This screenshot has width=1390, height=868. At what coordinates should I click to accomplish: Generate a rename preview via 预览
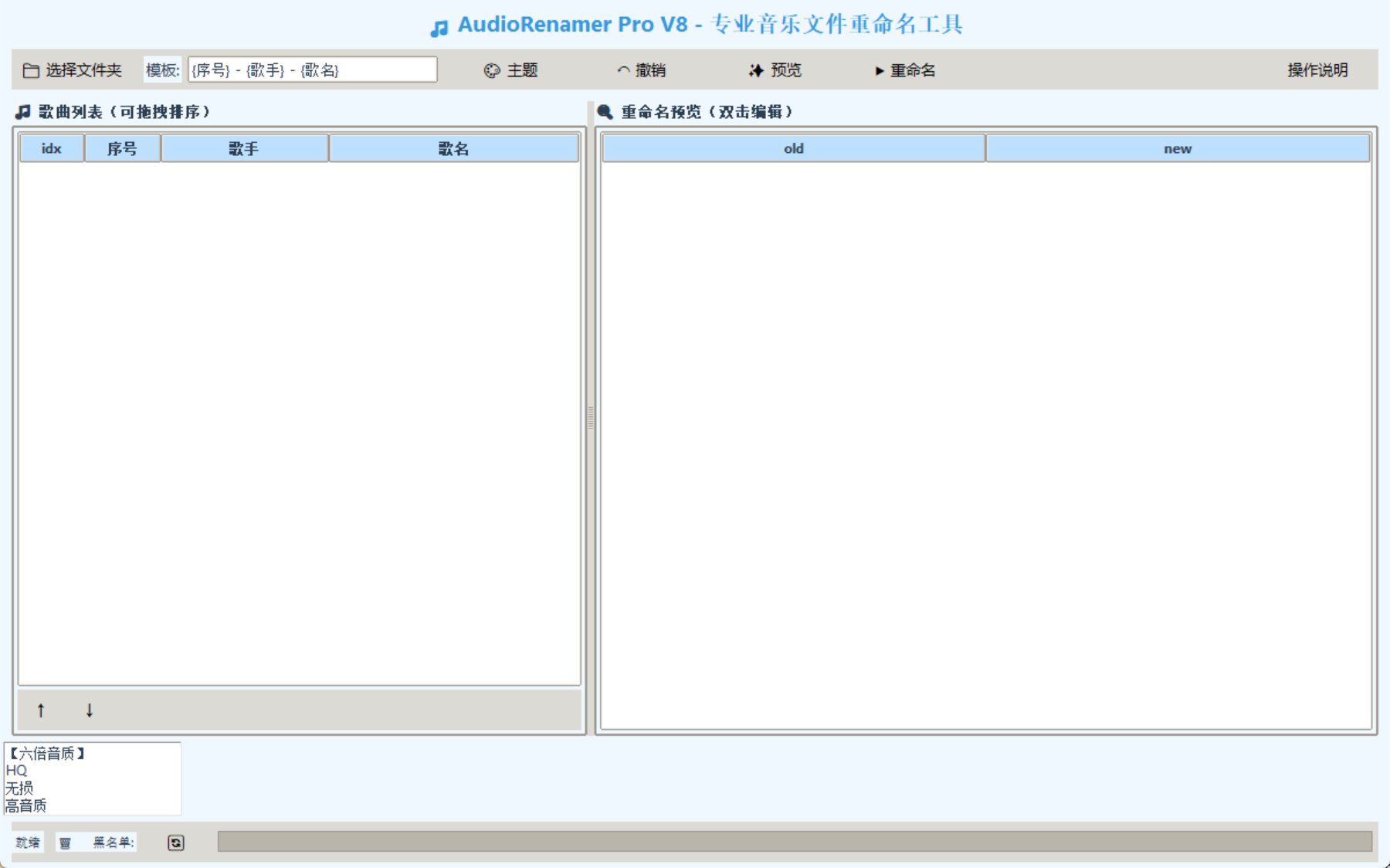coord(775,70)
